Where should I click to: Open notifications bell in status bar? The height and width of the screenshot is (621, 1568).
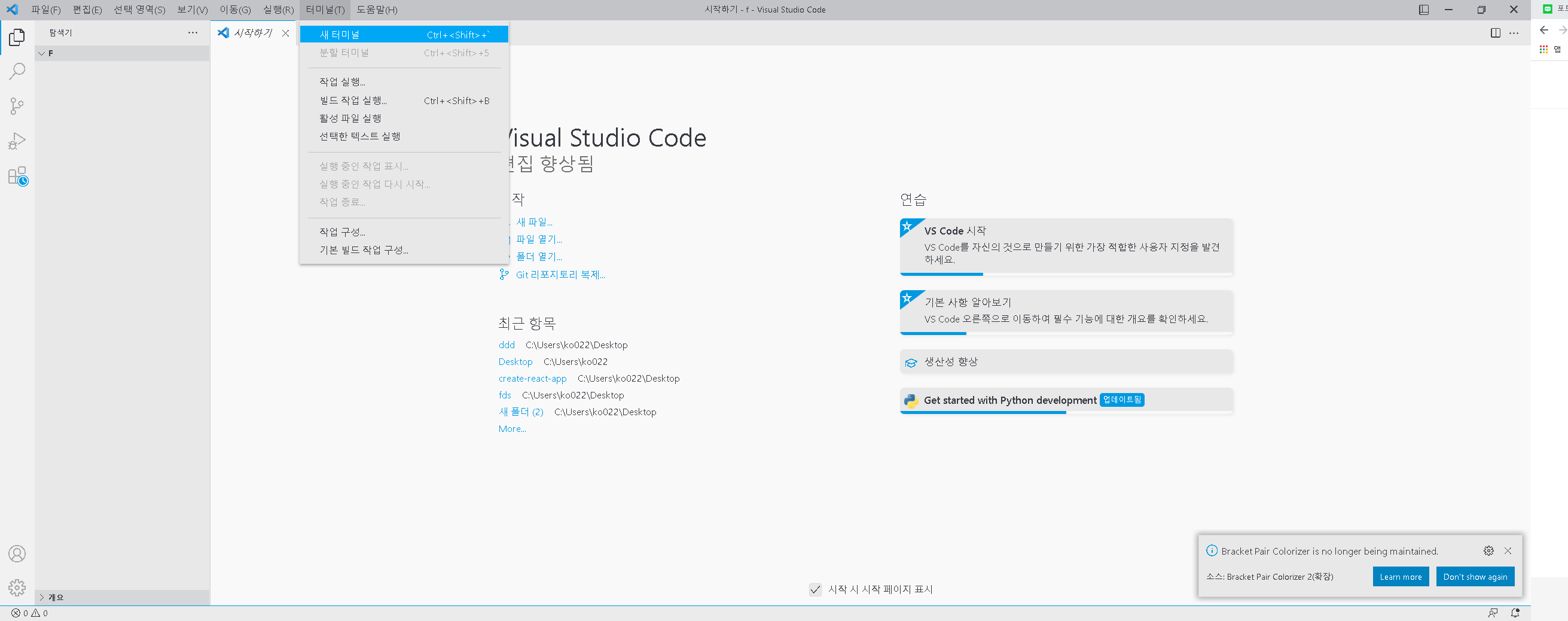coord(1515,613)
